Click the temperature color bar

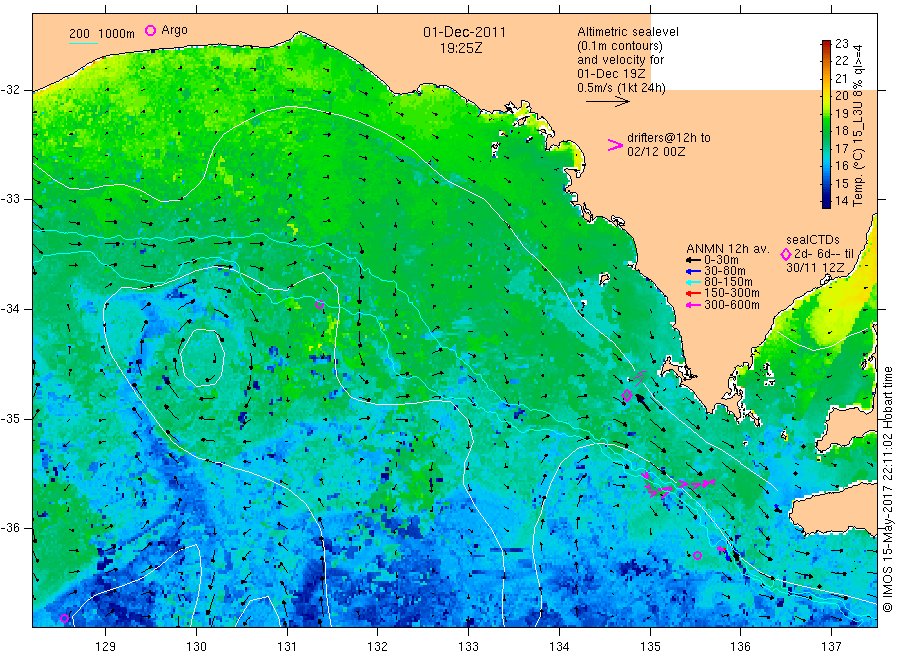click(x=826, y=124)
